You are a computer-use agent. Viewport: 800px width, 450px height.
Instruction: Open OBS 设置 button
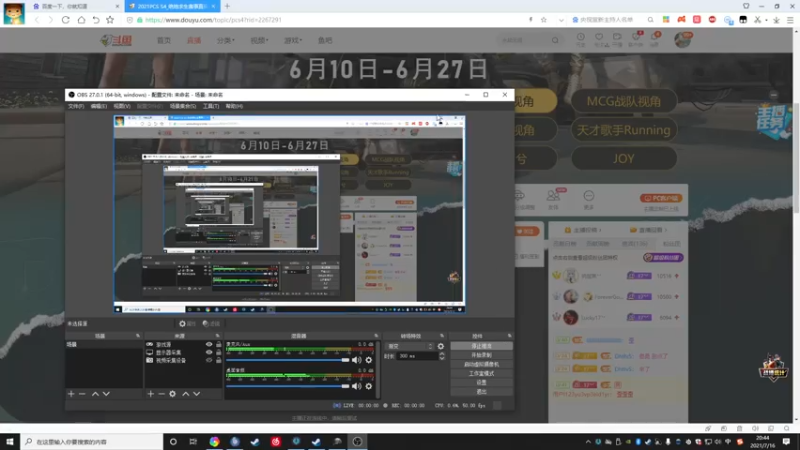[481, 383]
